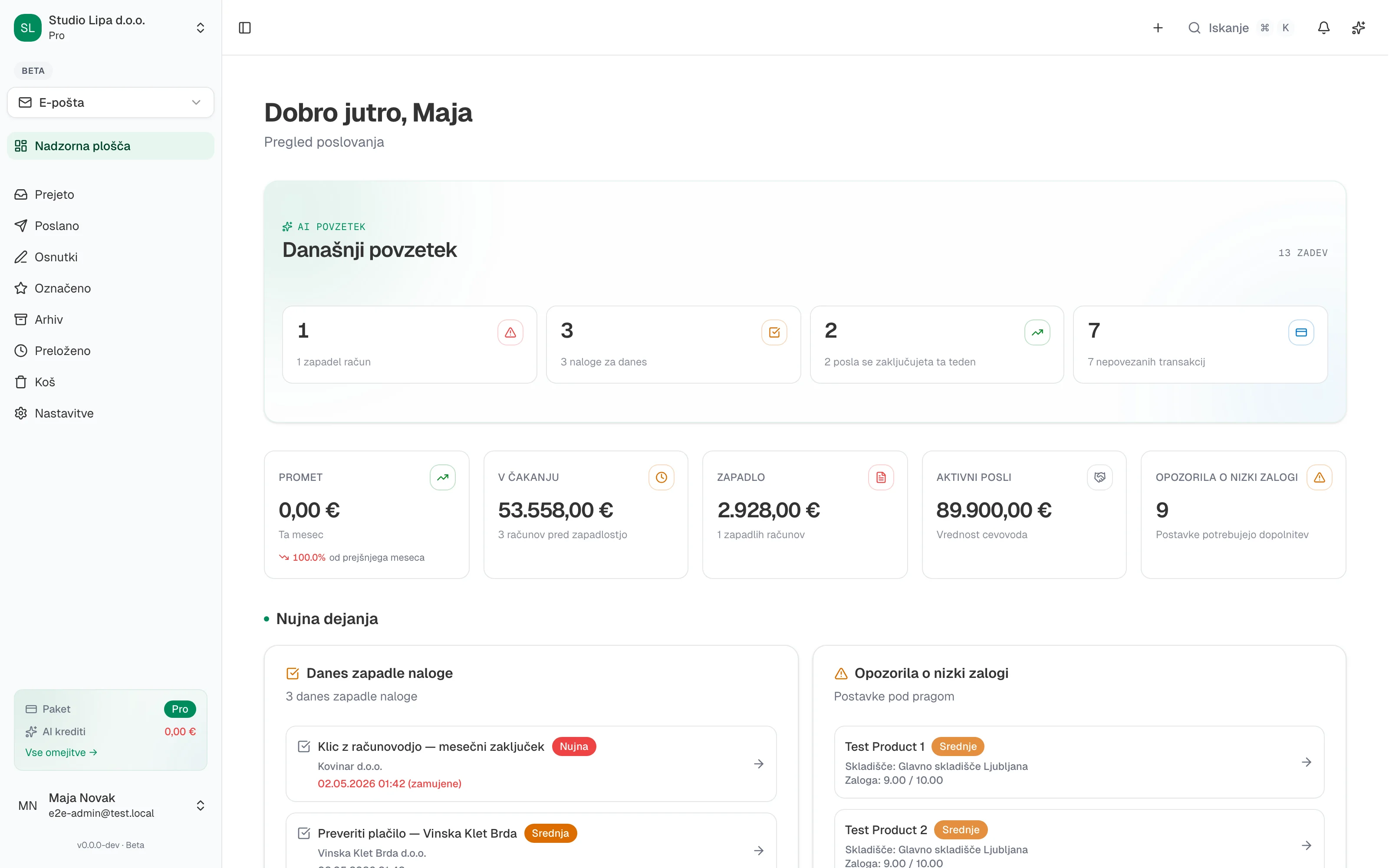Open the AI assistant sparkle icon
Image resolution: width=1389 pixels, height=868 pixels.
coord(1359,27)
